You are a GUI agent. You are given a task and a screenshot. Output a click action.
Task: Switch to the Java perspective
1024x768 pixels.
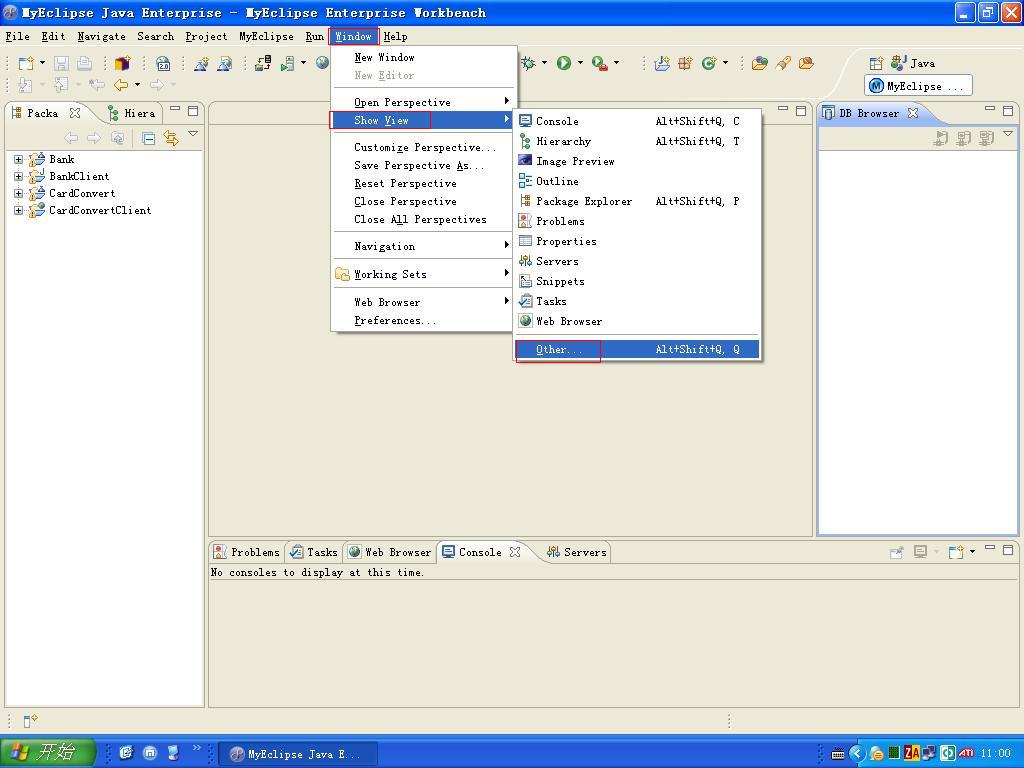pyautogui.click(x=913, y=63)
